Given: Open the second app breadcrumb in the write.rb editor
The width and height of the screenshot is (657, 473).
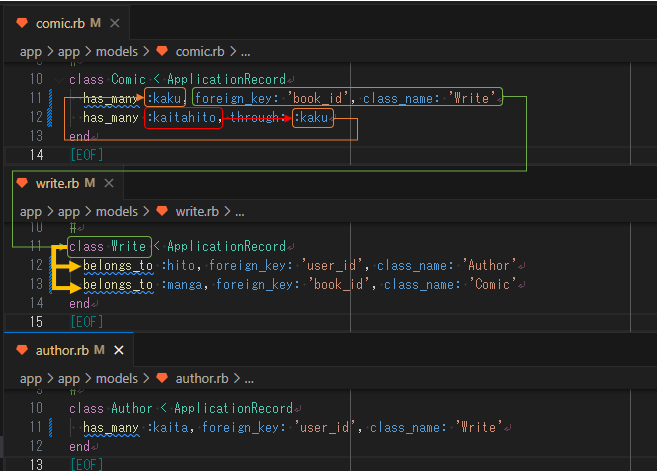Looking at the screenshot, I should 69,212.
